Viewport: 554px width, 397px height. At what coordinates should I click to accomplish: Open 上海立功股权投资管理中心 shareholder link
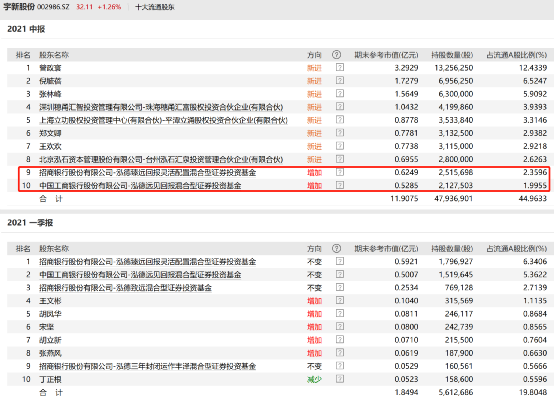click(163, 120)
